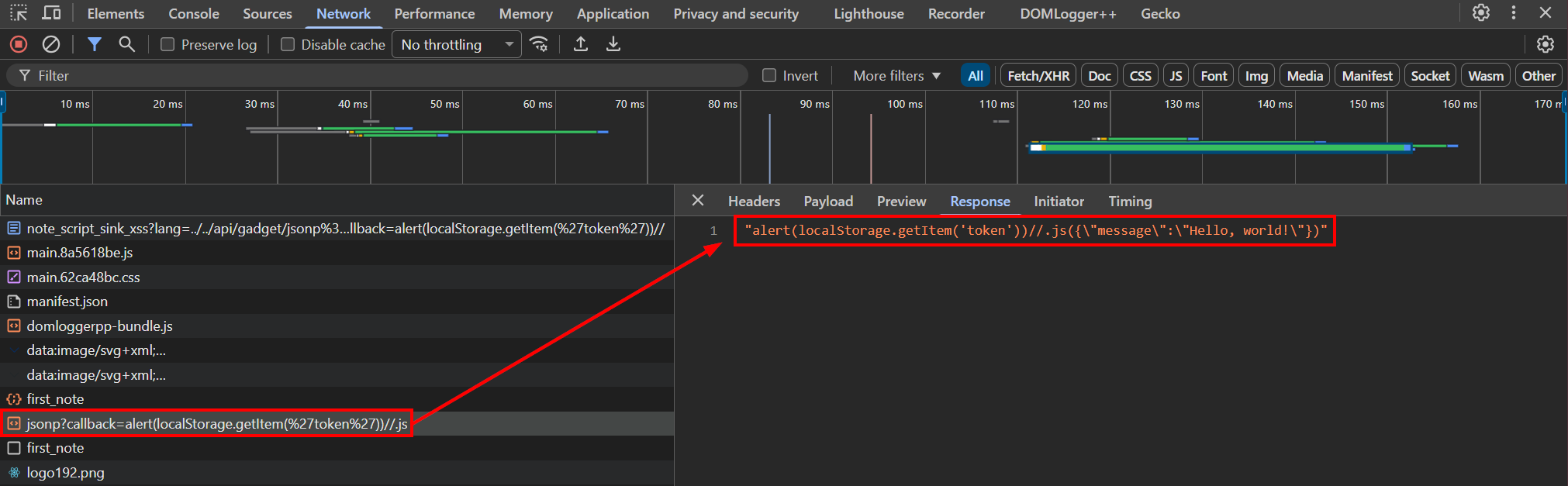Open the Recorder tab
This screenshot has width=1568, height=486.
coord(956,14)
